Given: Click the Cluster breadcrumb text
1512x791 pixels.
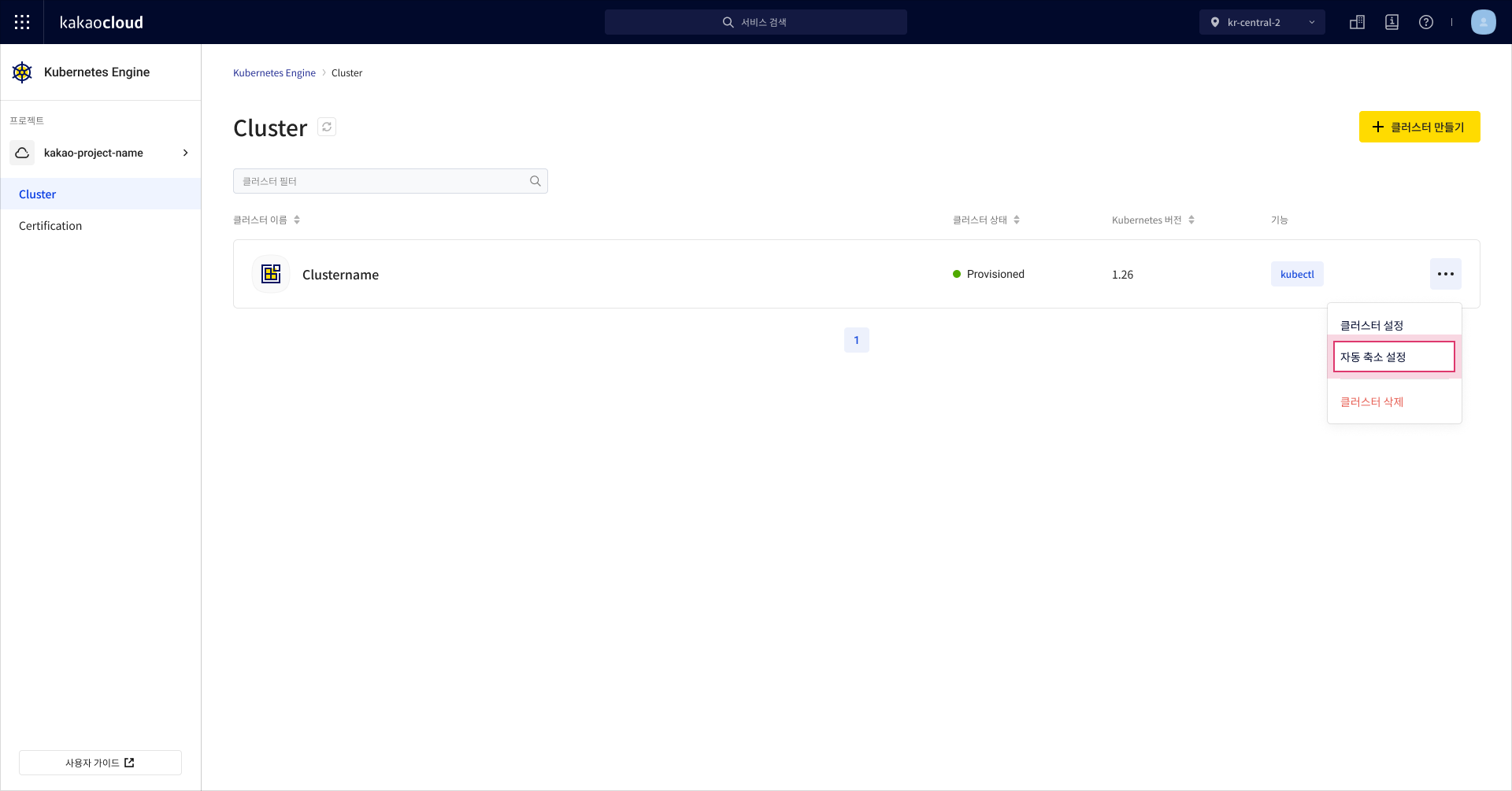Looking at the screenshot, I should click(x=346, y=73).
